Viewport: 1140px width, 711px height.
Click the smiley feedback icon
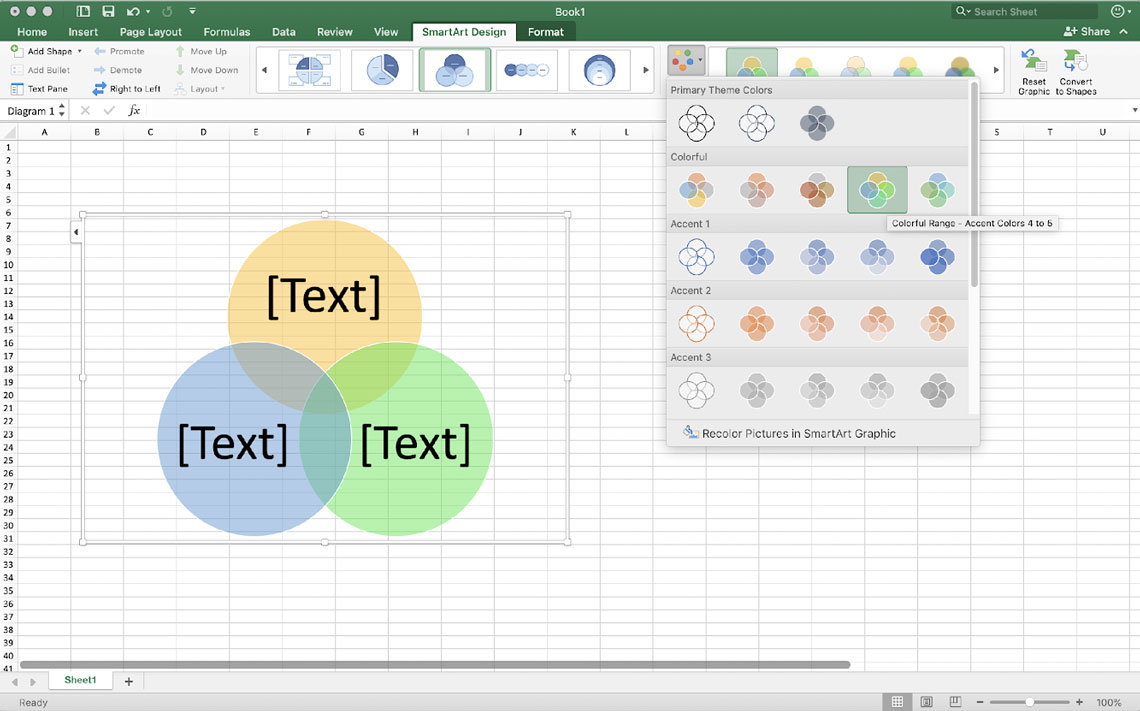pyautogui.click(x=1118, y=11)
